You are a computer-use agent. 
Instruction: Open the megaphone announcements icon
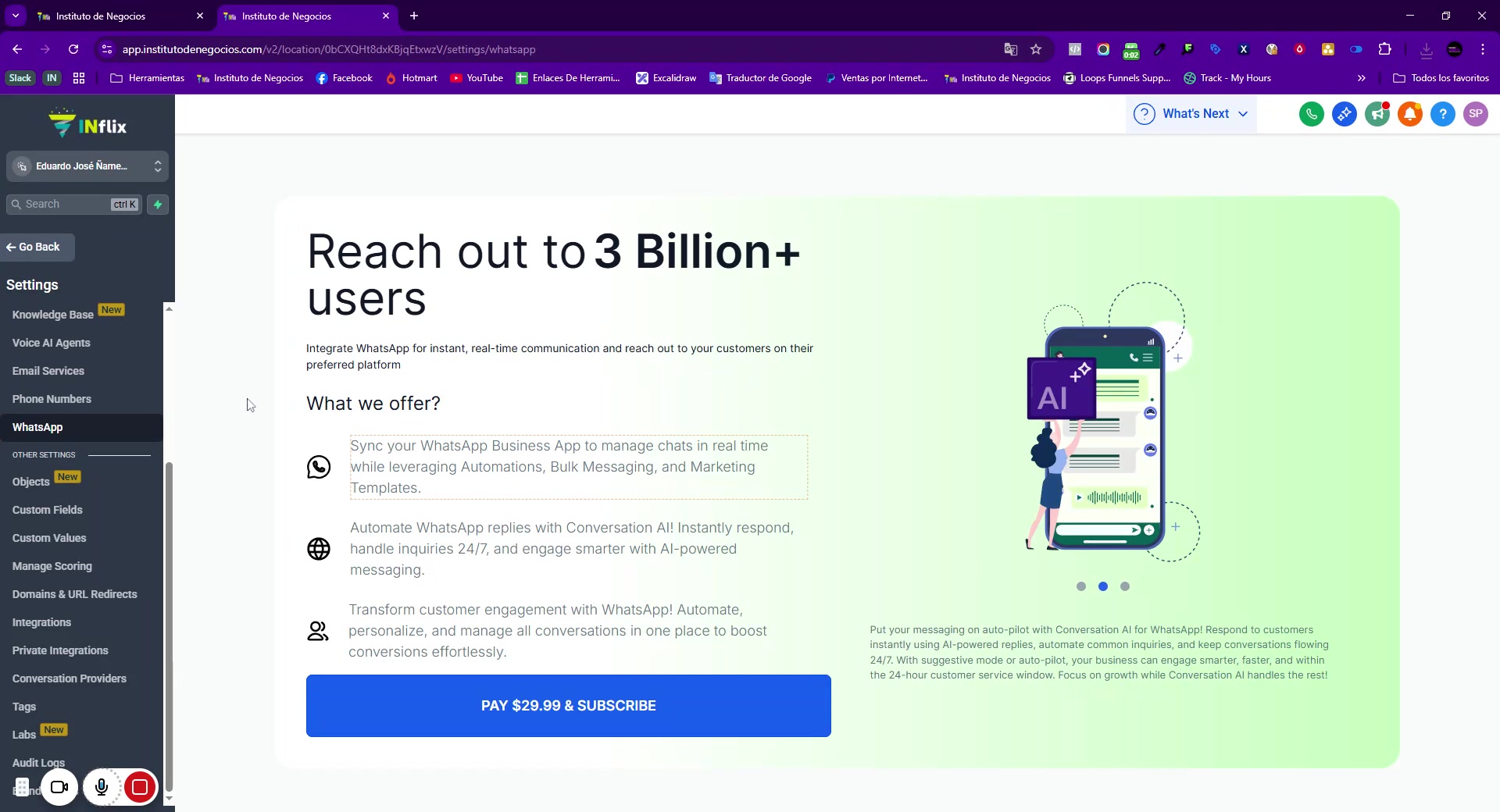1377,114
